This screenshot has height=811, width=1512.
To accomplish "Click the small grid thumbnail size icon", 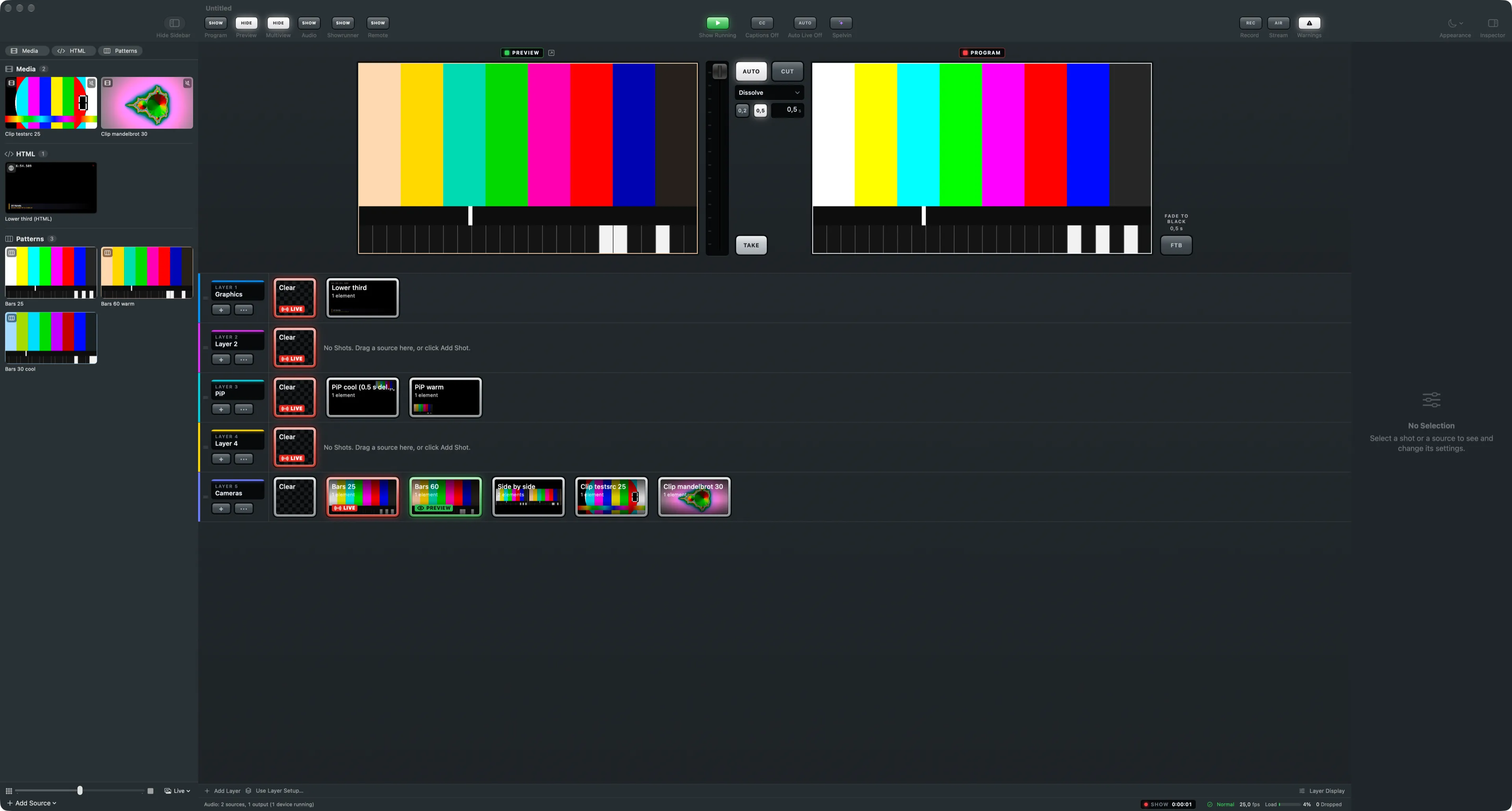I will (9, 791).
